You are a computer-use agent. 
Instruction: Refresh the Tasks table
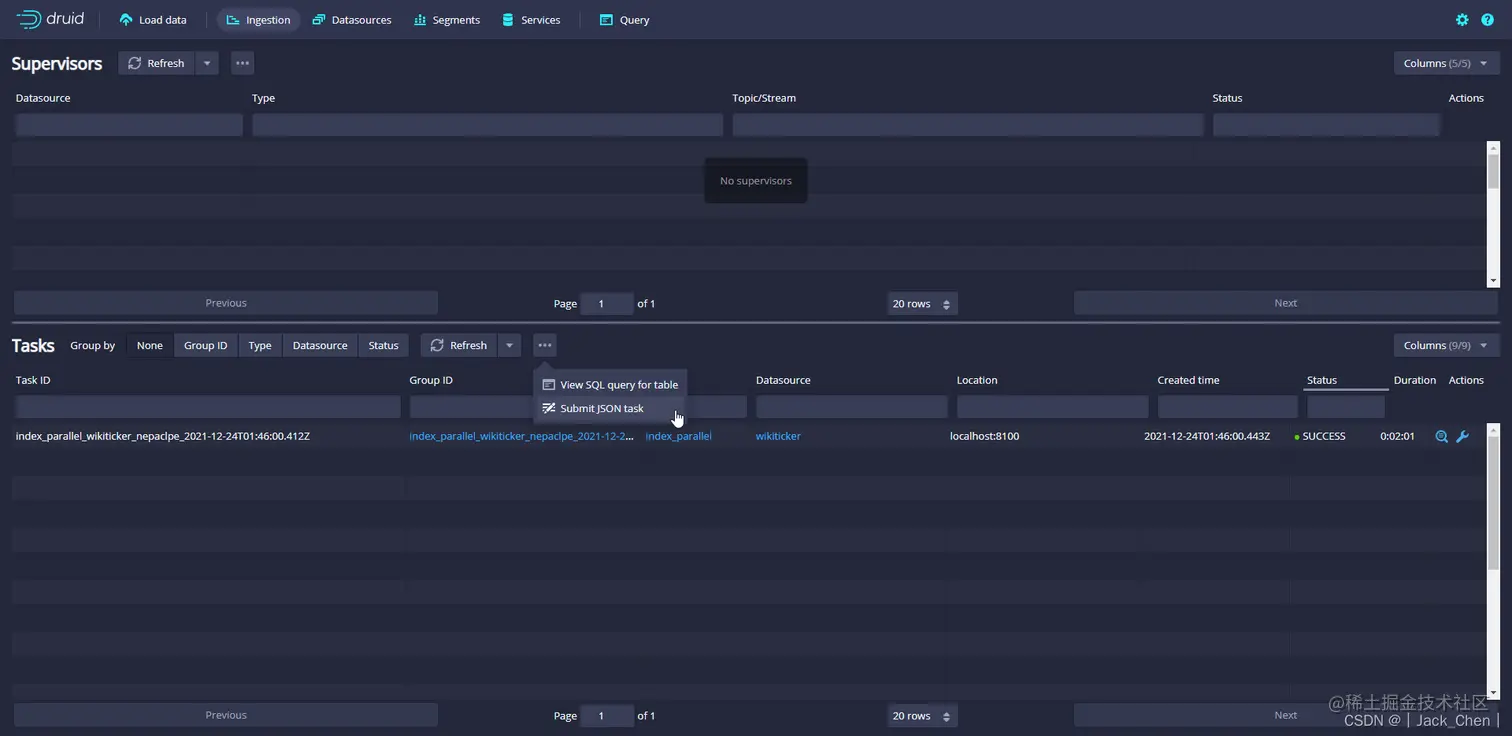pyautogui.click(x=459, y=345)
